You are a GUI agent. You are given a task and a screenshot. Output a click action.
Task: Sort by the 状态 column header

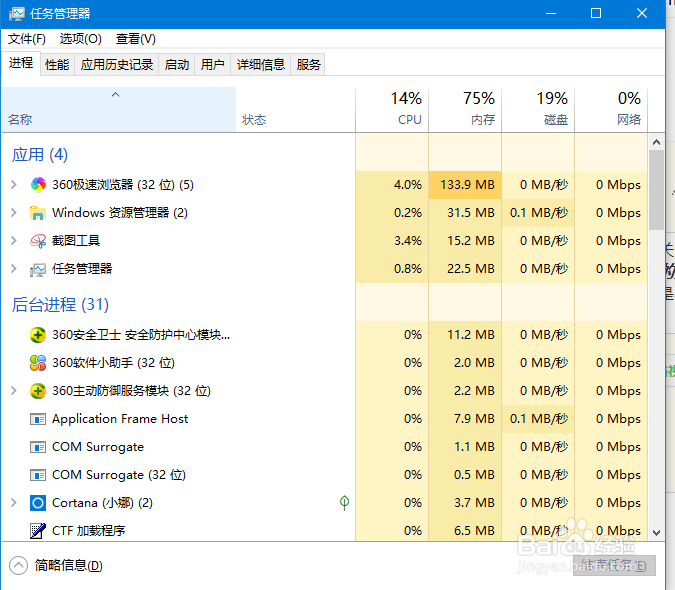coord(296,110)
